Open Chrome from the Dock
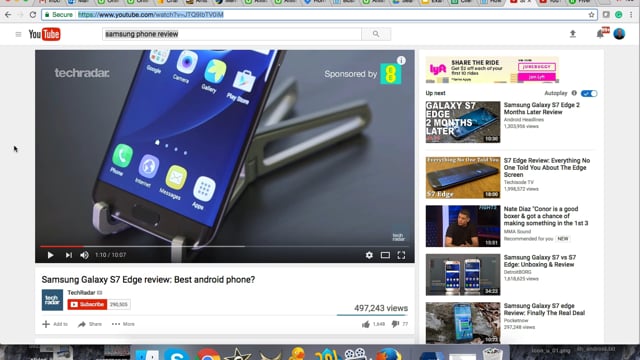 coord(208,354)
